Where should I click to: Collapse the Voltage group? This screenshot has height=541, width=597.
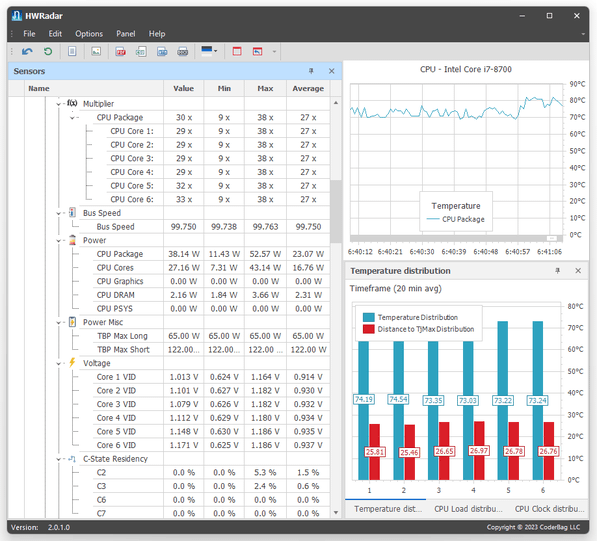point(58,364)
